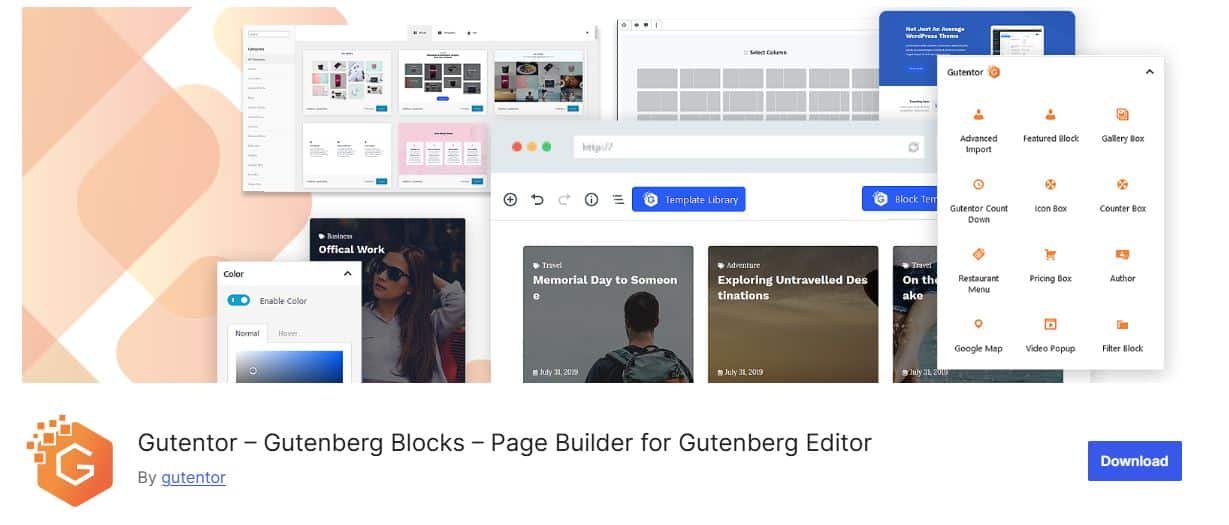Select the Filter Block icon

click(1122, 324)
